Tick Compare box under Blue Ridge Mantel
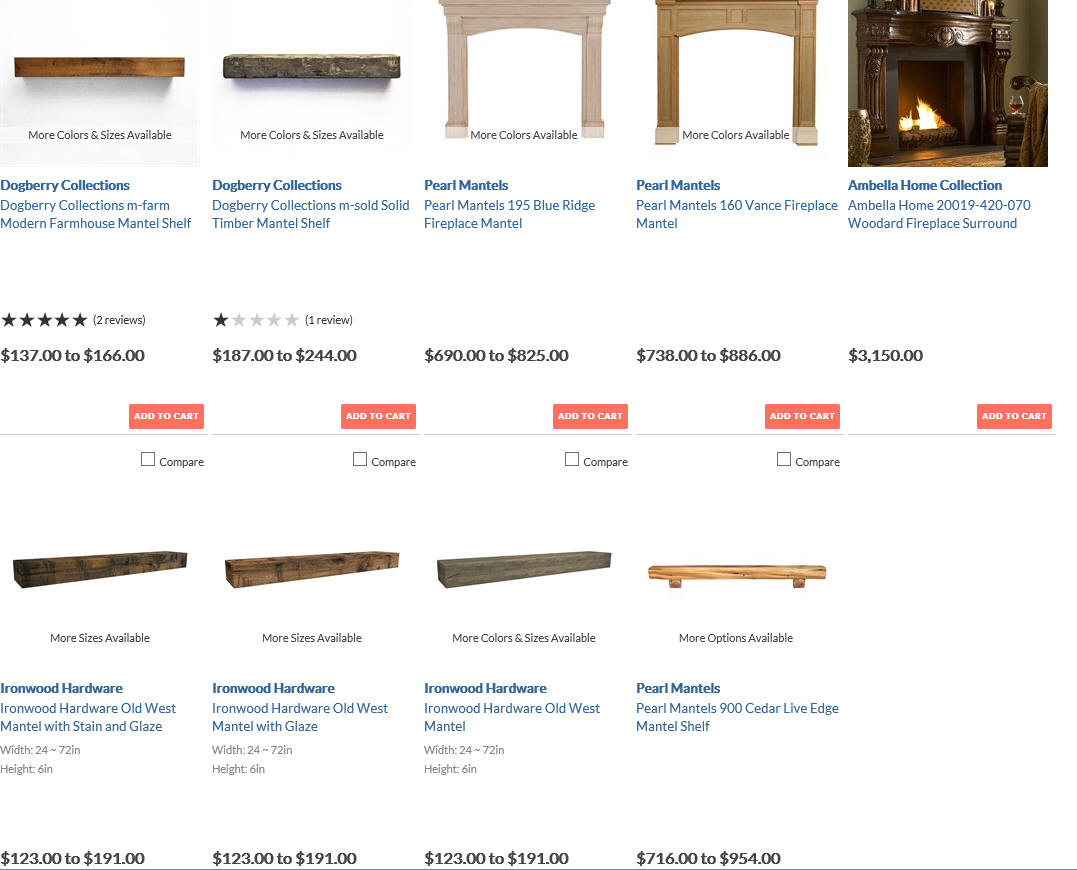Image resolution: width=1077 pixels, height=870 pixels. 571,459
